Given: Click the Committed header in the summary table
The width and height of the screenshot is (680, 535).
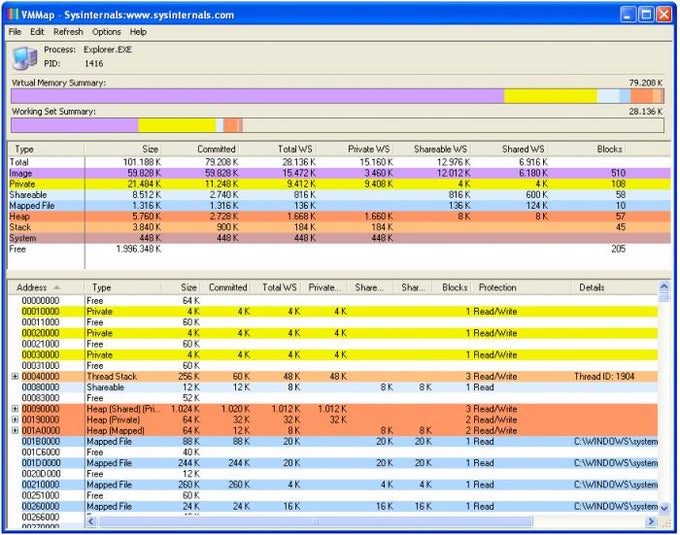Looking at the screenshot, I should (x=200, y=149).
